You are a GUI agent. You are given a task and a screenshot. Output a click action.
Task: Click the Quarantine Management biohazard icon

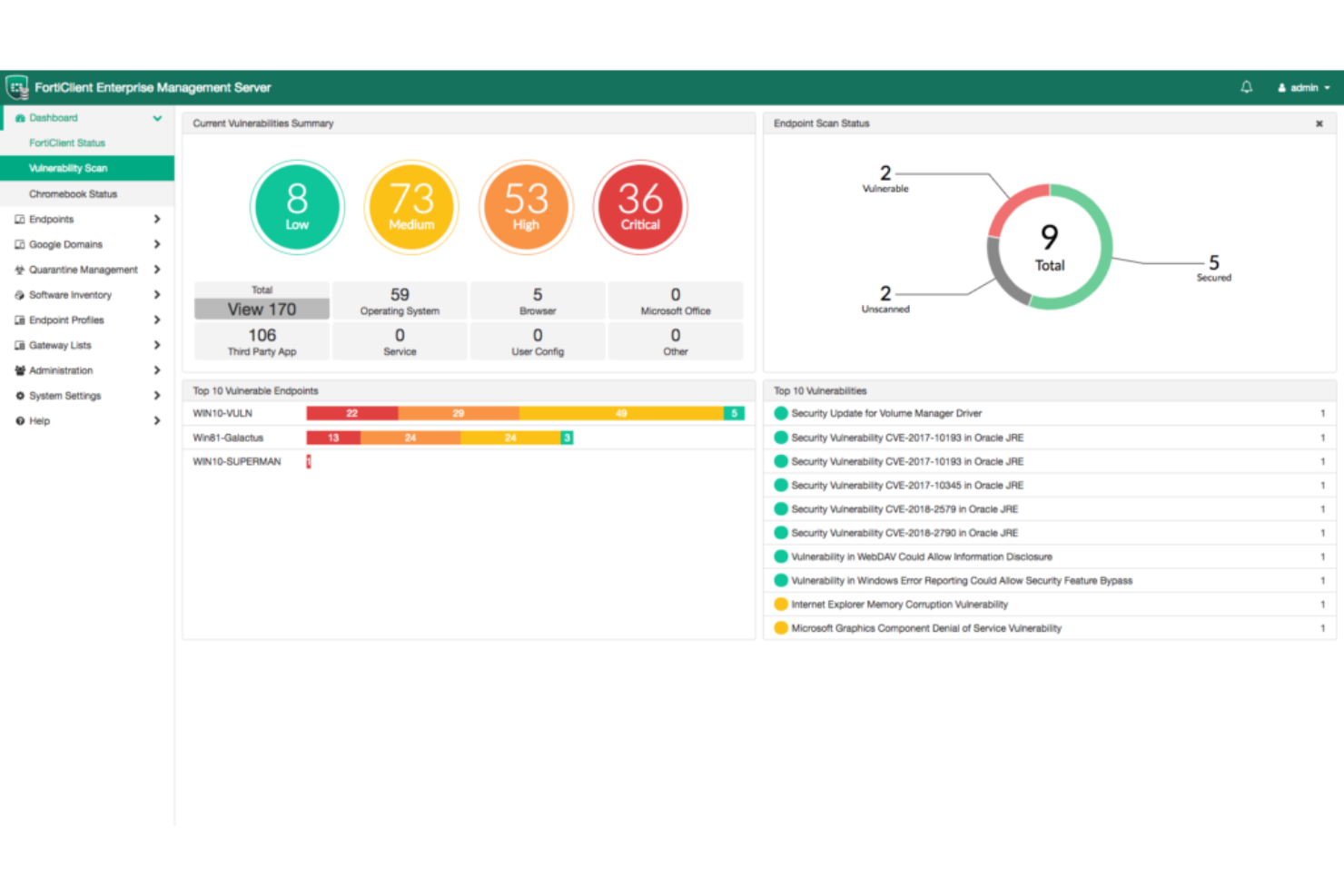coord(20,270)
